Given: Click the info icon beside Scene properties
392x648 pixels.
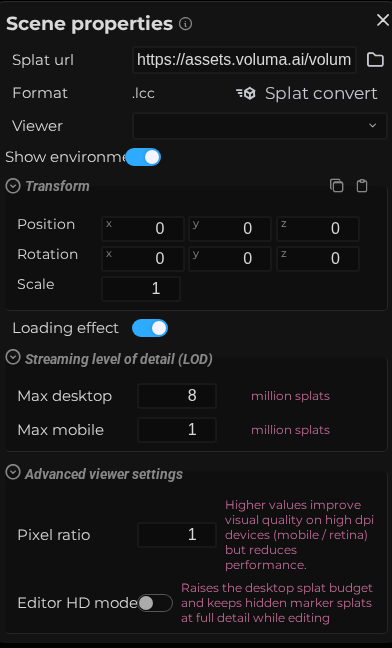Looking at the screenshot, I should click(185, 24).
